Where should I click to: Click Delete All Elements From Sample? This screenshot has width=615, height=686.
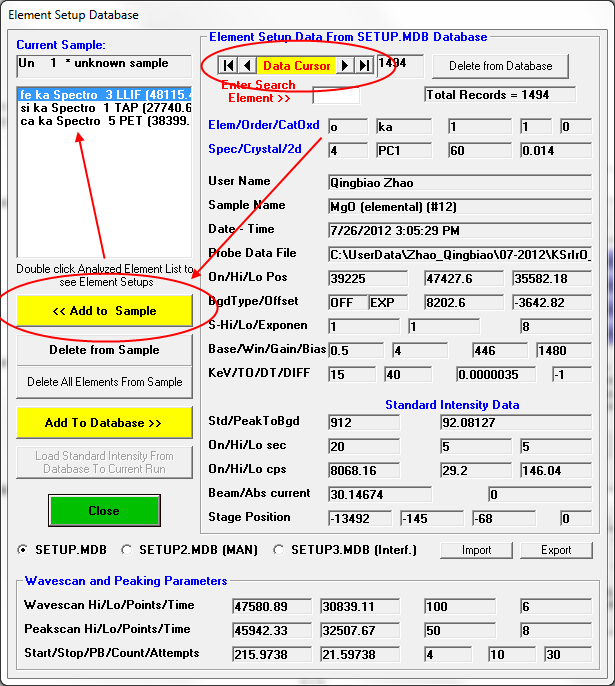[x=104, y=382]
